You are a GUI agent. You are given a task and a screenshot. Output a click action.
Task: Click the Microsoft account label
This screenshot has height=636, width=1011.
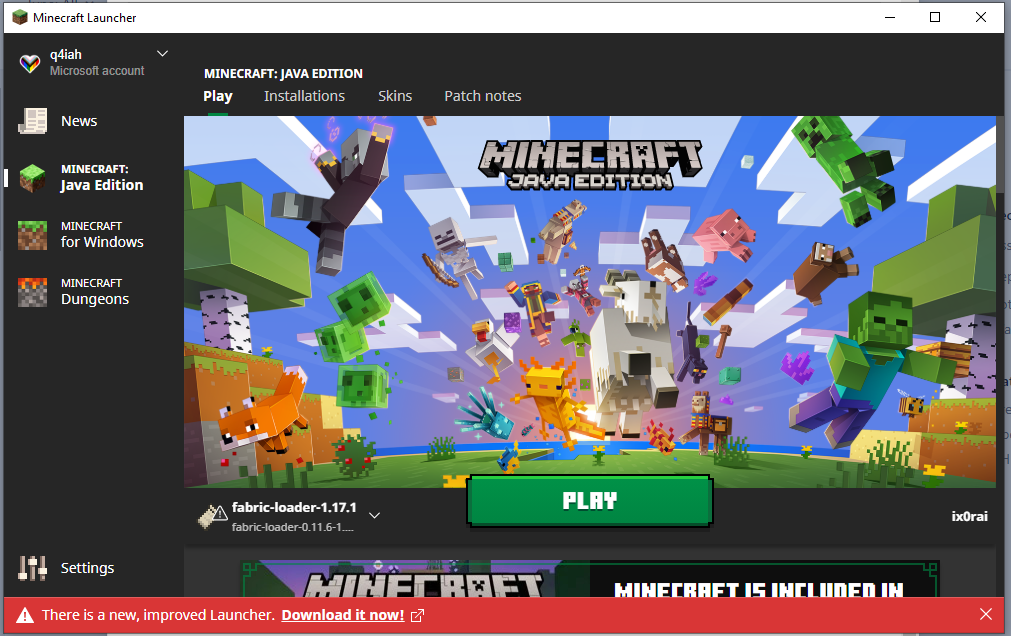click(x=97, y=71)
